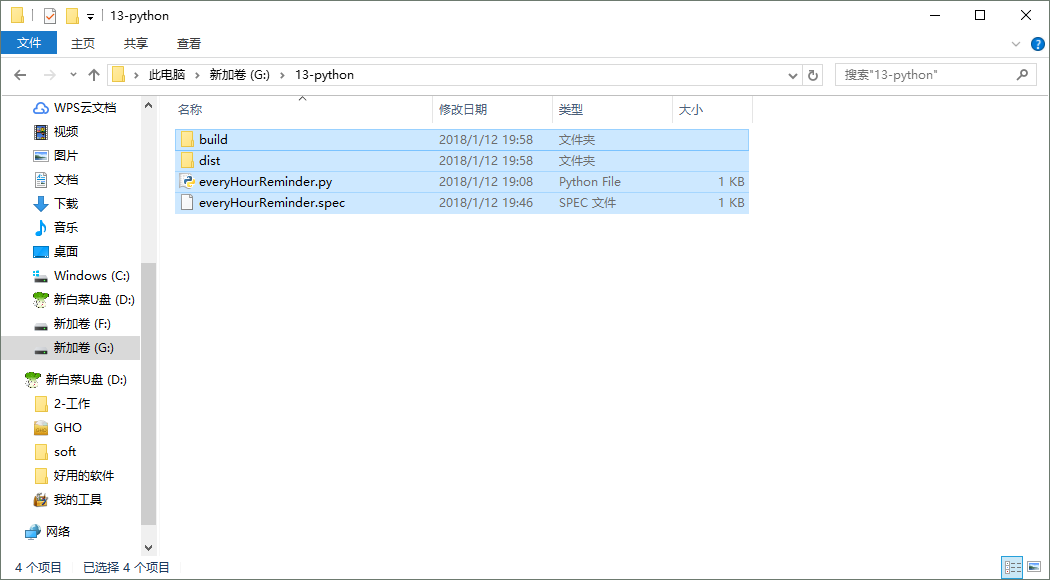Click the sidebar scrollbar down arrow
The image size is (1050, 580).
click(149, 548)
